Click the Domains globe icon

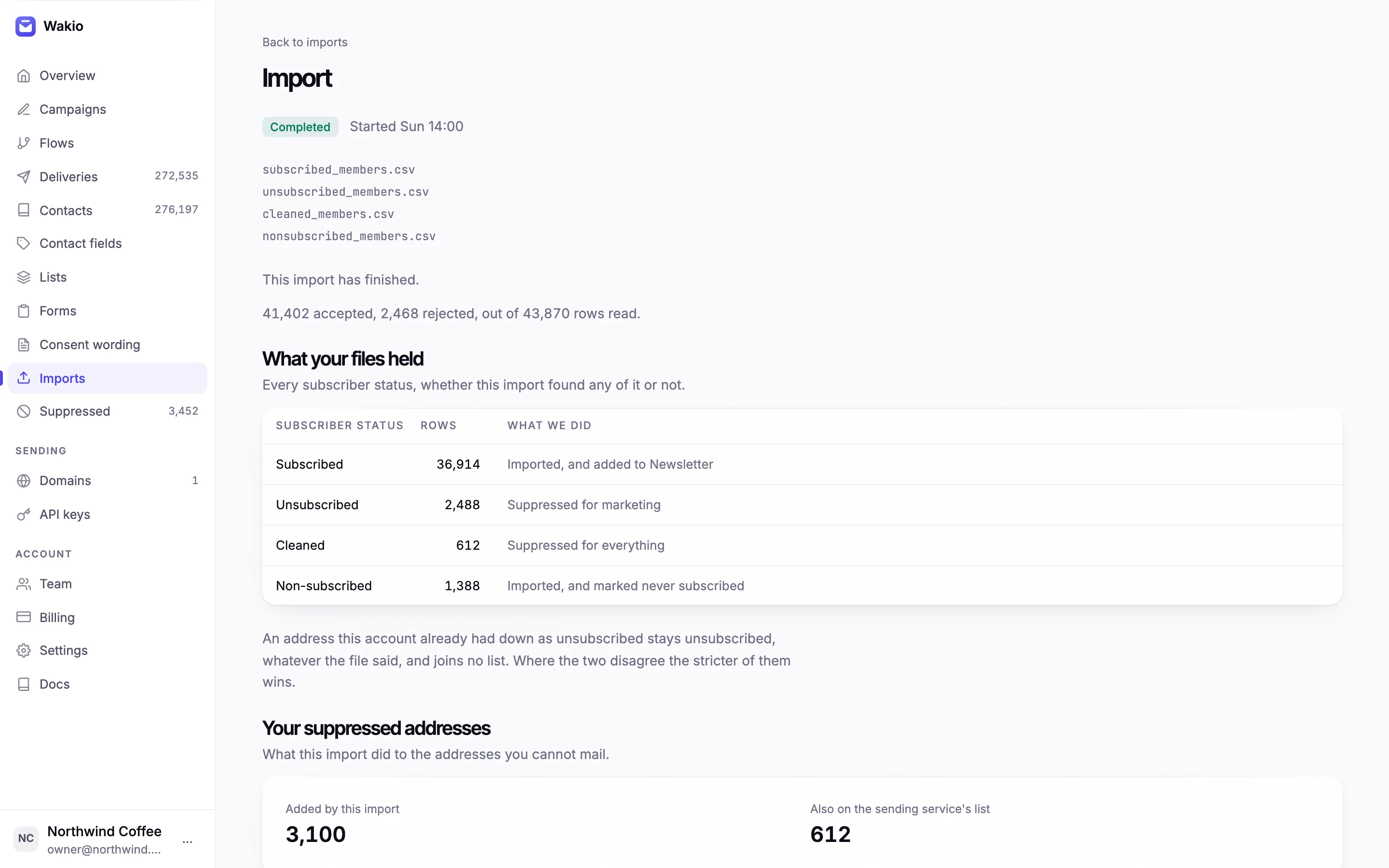click(x=24, y=480)
